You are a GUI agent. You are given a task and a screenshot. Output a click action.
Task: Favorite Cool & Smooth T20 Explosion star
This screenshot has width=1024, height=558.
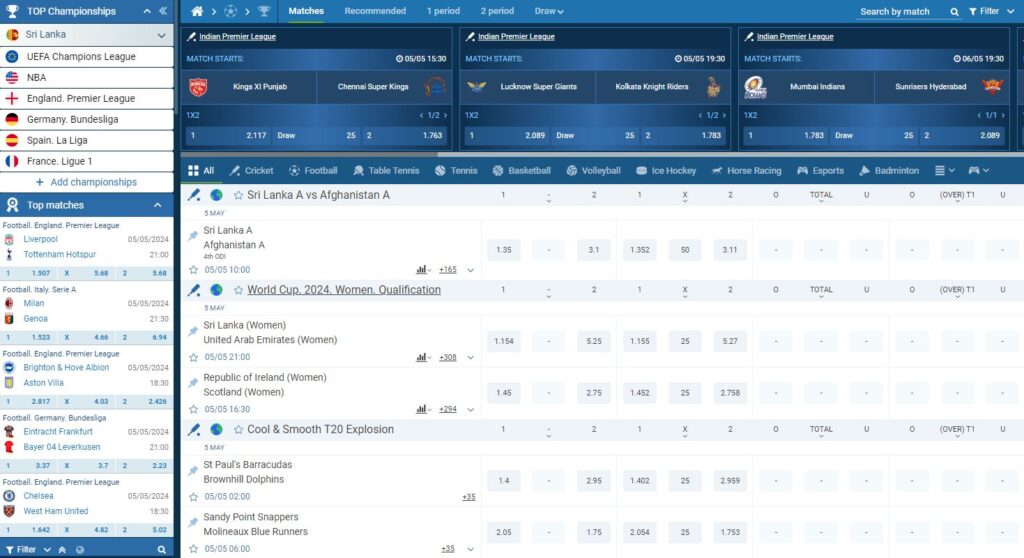click(x=238, y=429)
